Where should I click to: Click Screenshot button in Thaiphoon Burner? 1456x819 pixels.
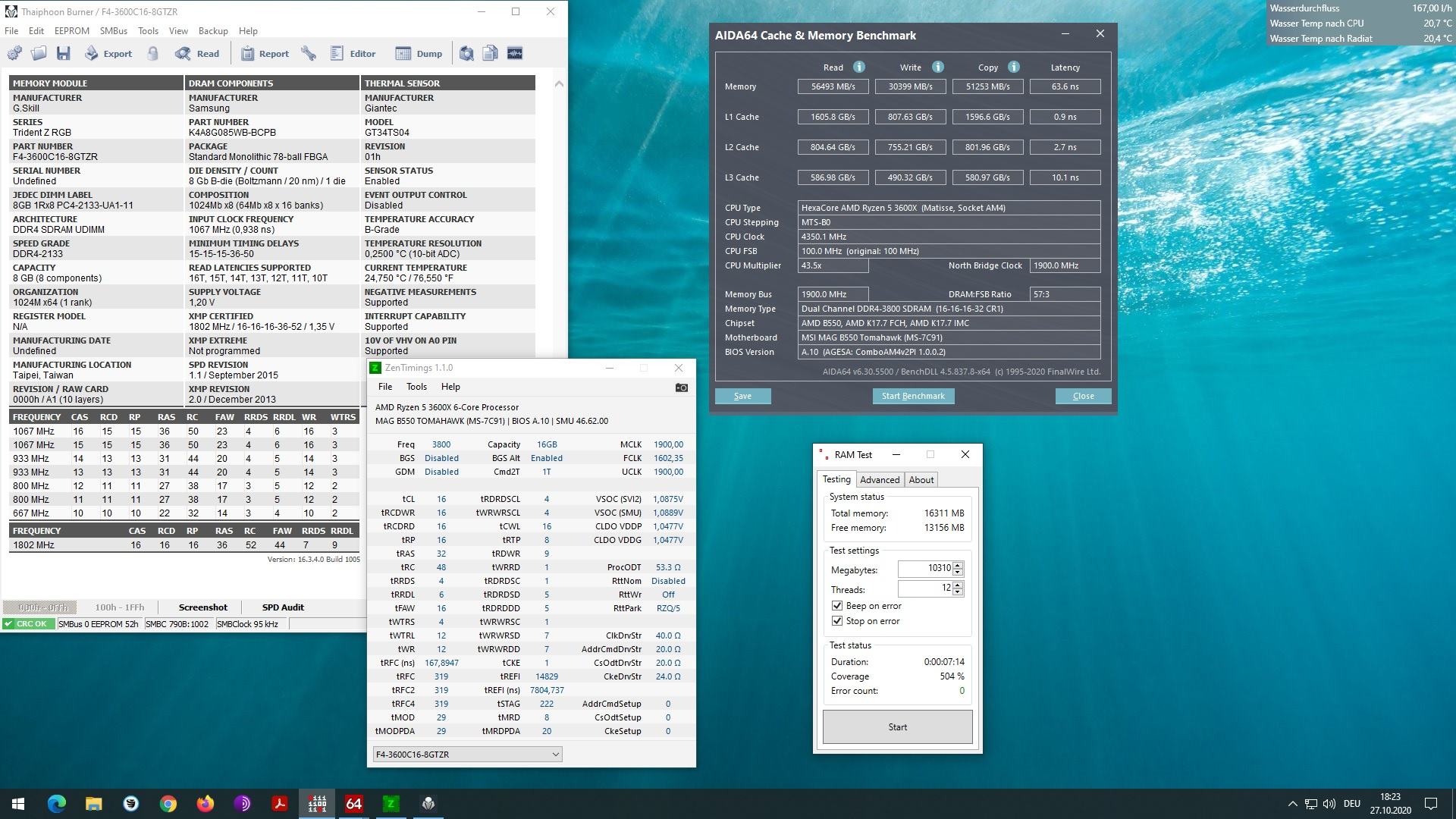[202, 607]
